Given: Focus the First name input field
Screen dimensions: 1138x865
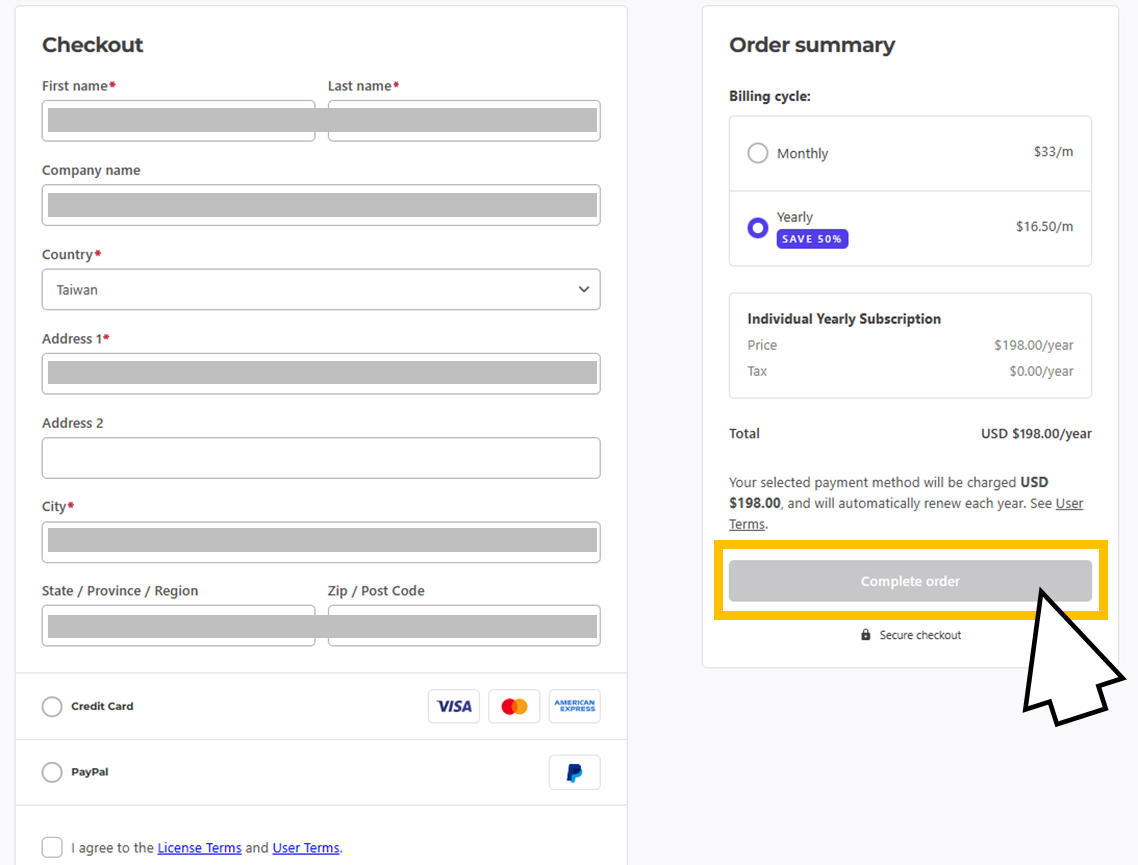Looking at the screenshot, I should tap(179, 120).
